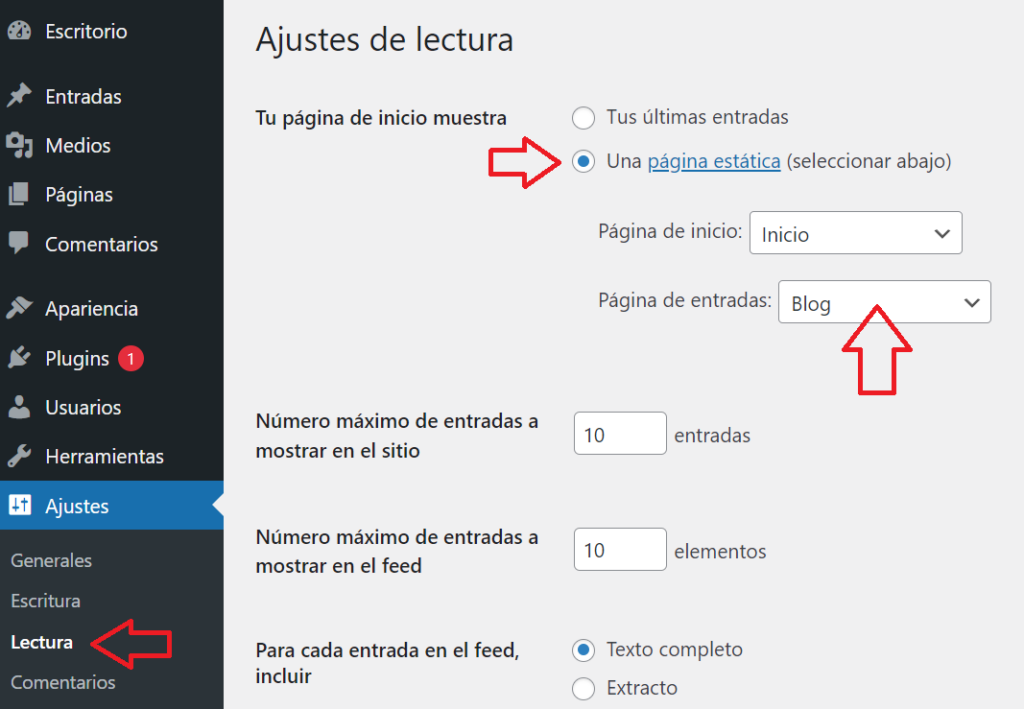Open the Escritura settings section
Image resolution: width=1024 pixels, height=709 pixels.
click(46, 601)
